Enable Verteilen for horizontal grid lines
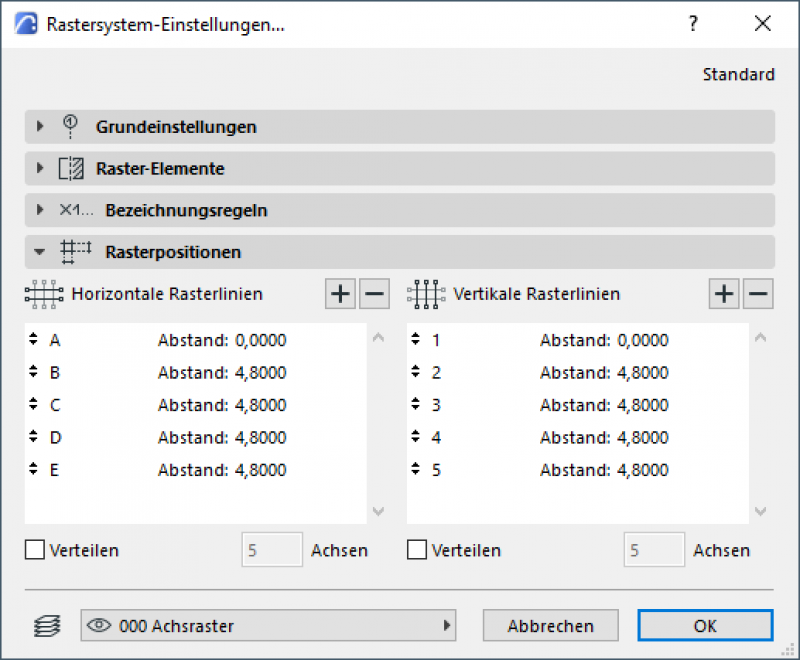800x660 pixels. click(35, 550)
